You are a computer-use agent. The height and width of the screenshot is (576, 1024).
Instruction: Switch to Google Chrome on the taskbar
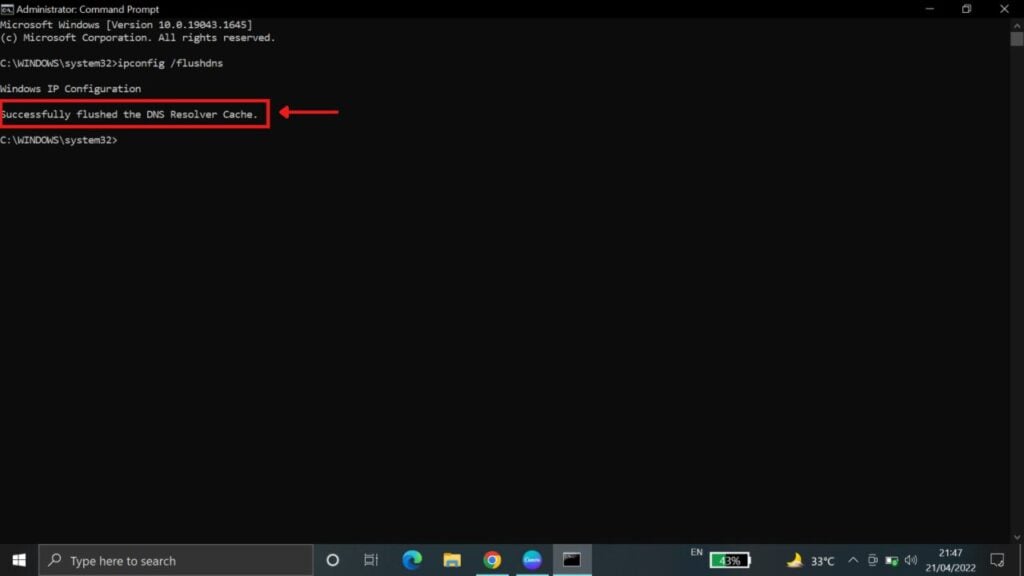coord(492,560)
